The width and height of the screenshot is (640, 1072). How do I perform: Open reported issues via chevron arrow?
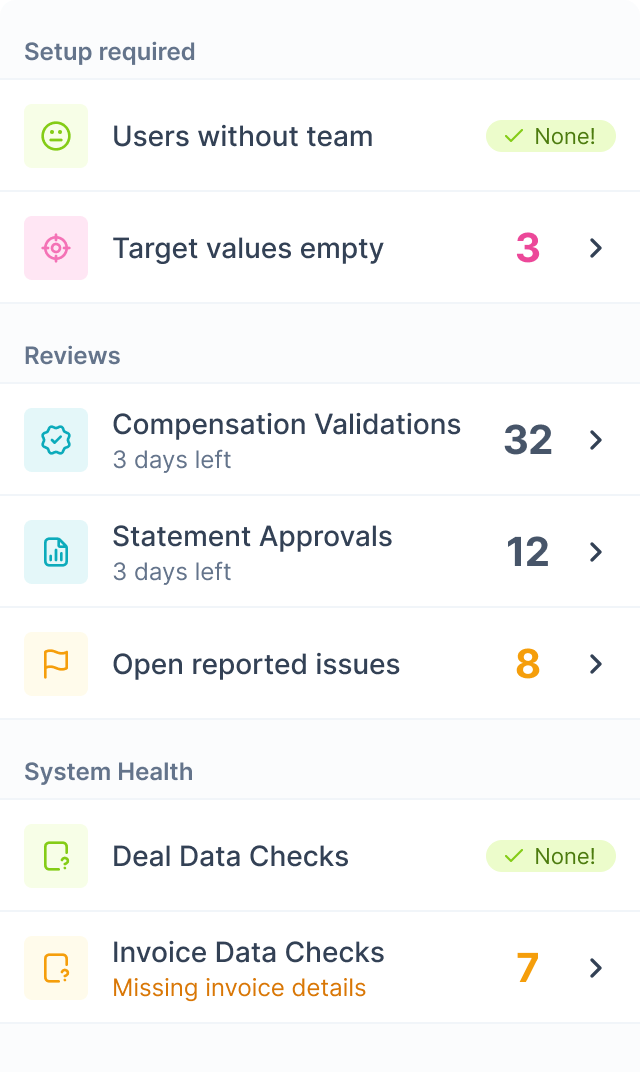(596, 664)
